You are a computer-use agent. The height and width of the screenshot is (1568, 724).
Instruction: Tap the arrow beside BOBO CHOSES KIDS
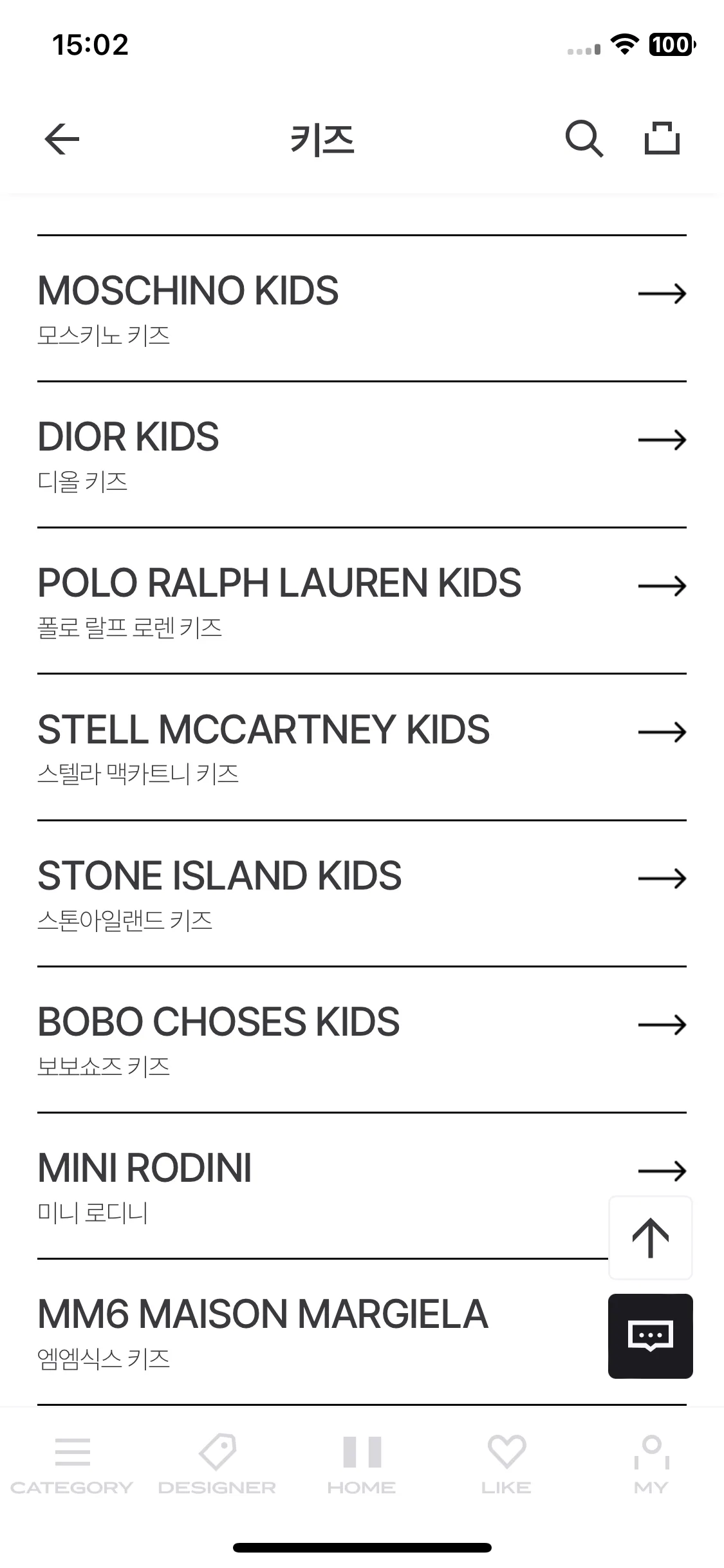tap(662, 1024)
